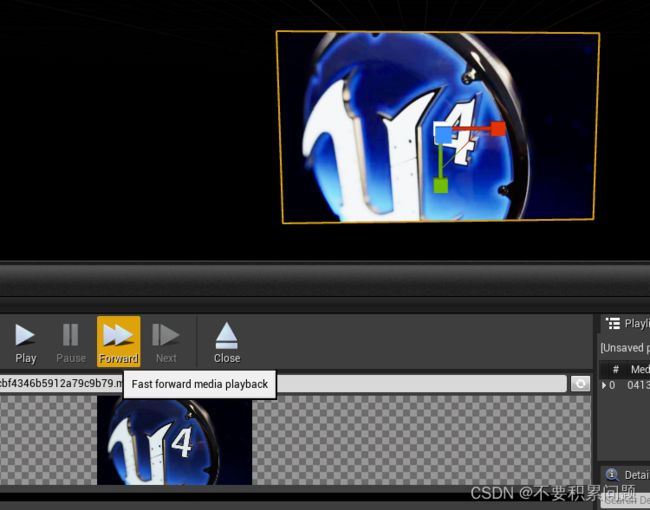The width and height of the screenshot is (650, 510).
Task: Open the Details panel tab
Action: [x=628, y=475]
